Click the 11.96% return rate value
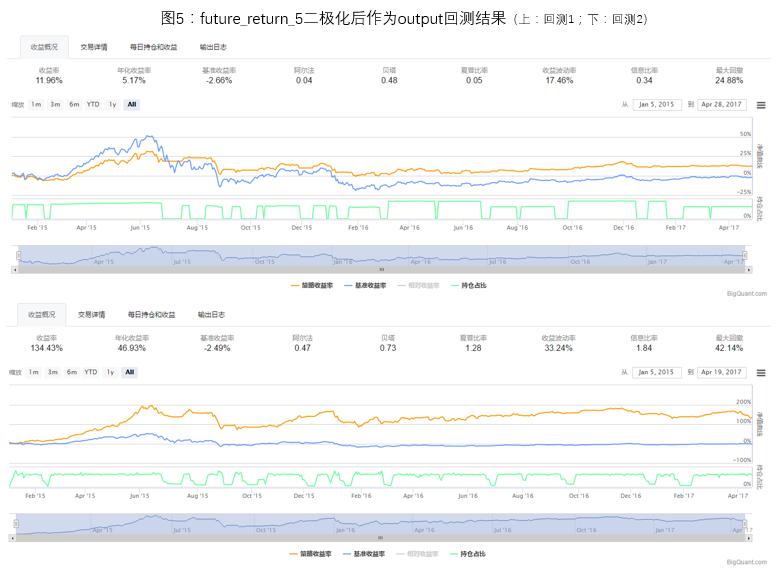 pos(49,81)
